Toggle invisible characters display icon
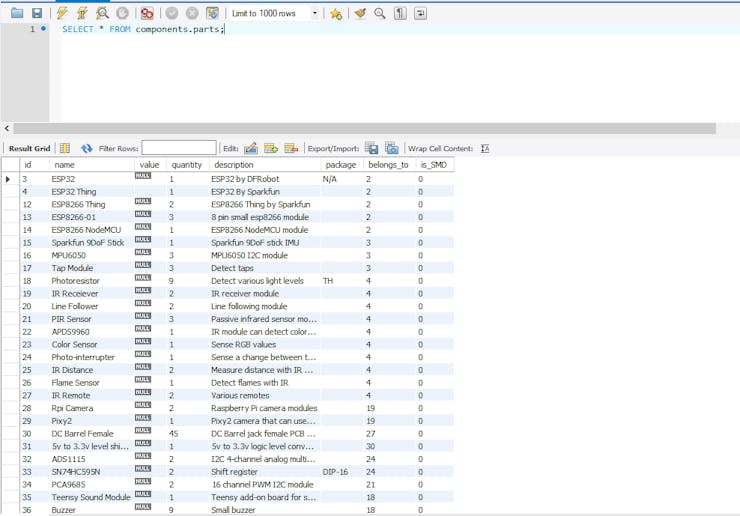This screenshot has height=516, width=740. (x=400, y=13)
